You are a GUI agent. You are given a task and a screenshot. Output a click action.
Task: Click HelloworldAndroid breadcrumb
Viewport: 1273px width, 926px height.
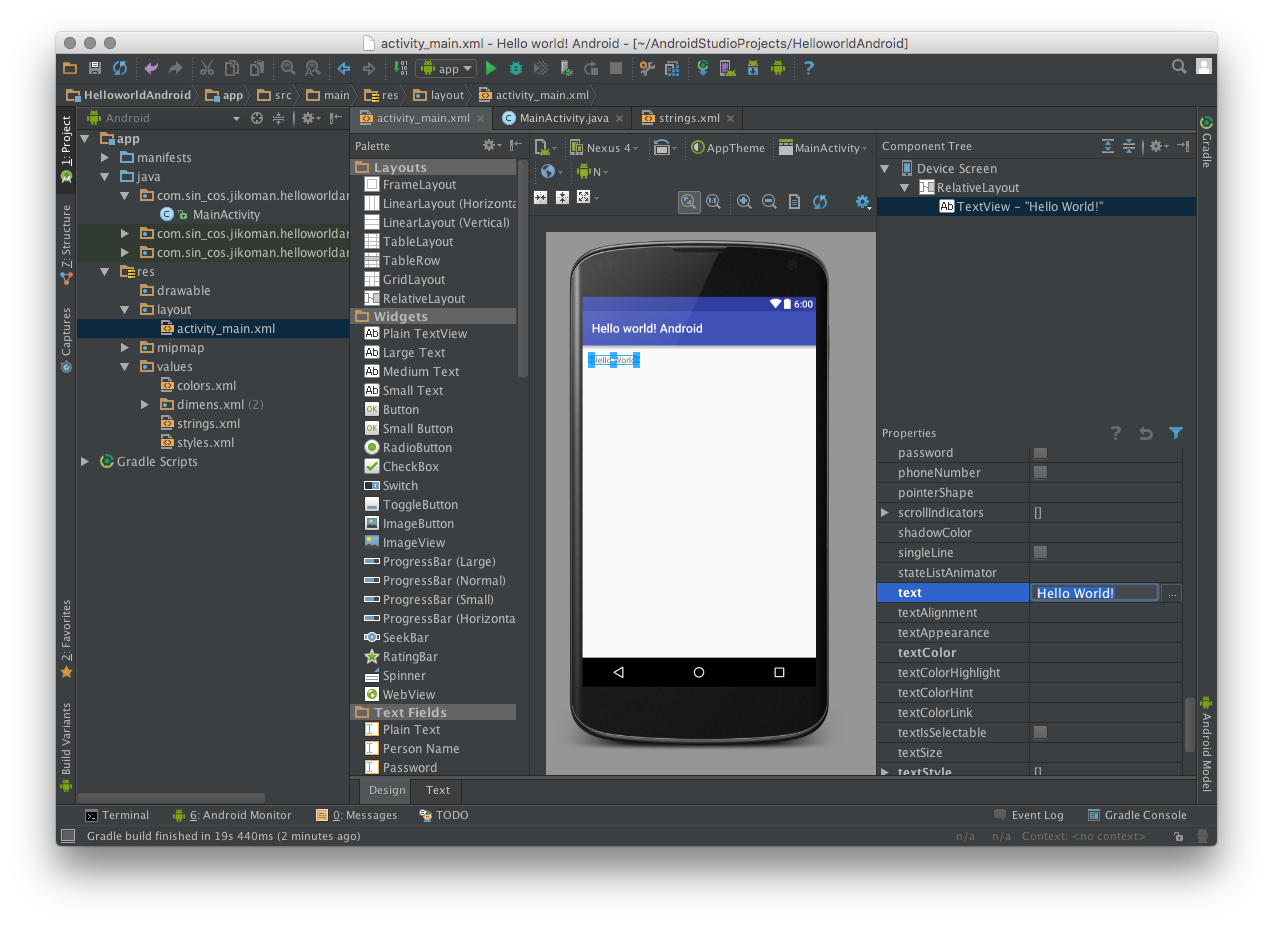[x=129, y=95]
